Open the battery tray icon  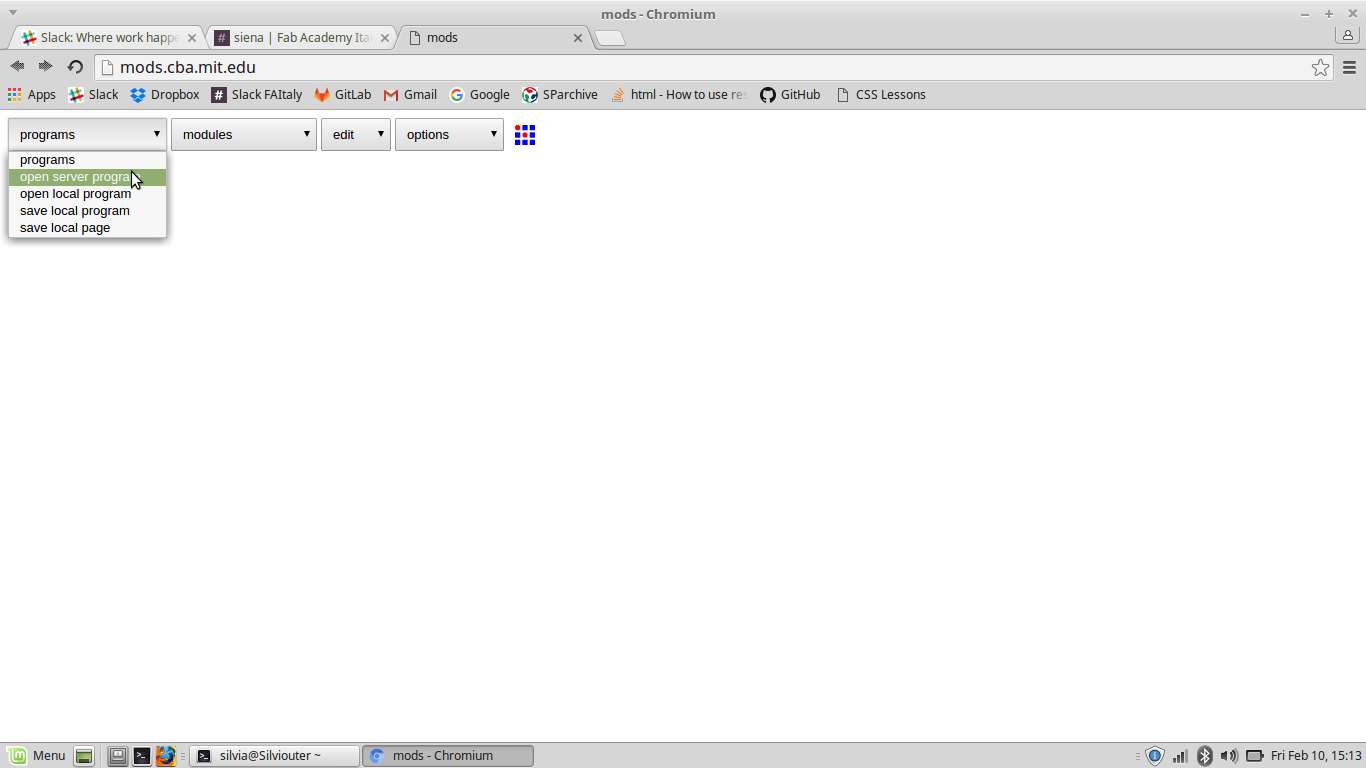1255,756
